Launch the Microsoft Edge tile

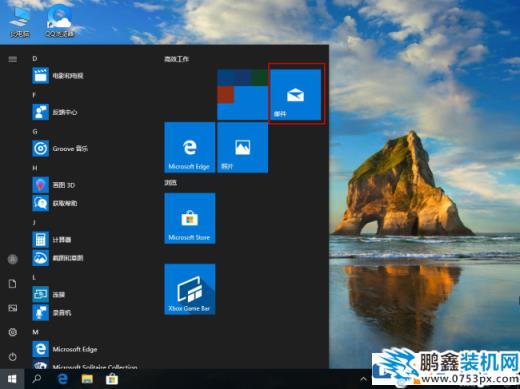190,147
